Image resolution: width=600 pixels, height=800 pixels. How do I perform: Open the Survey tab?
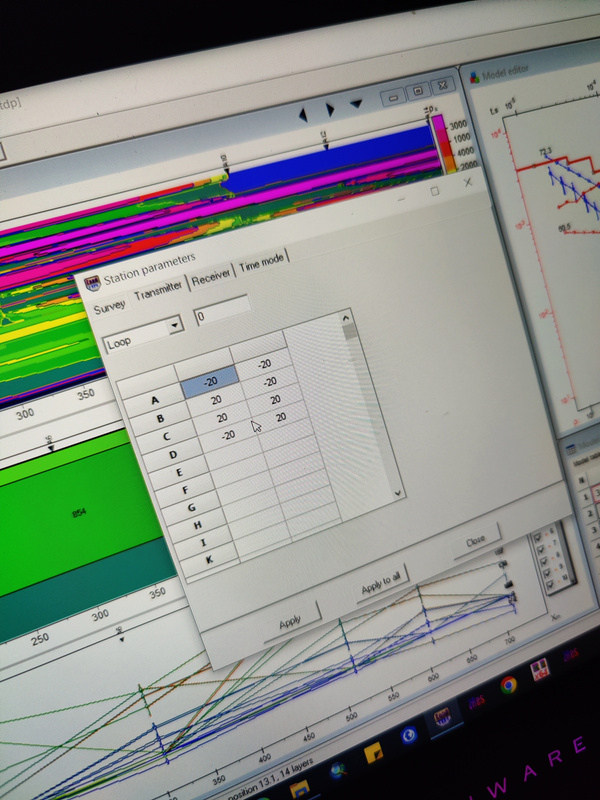pyautogui.click(x=109, y=306)
